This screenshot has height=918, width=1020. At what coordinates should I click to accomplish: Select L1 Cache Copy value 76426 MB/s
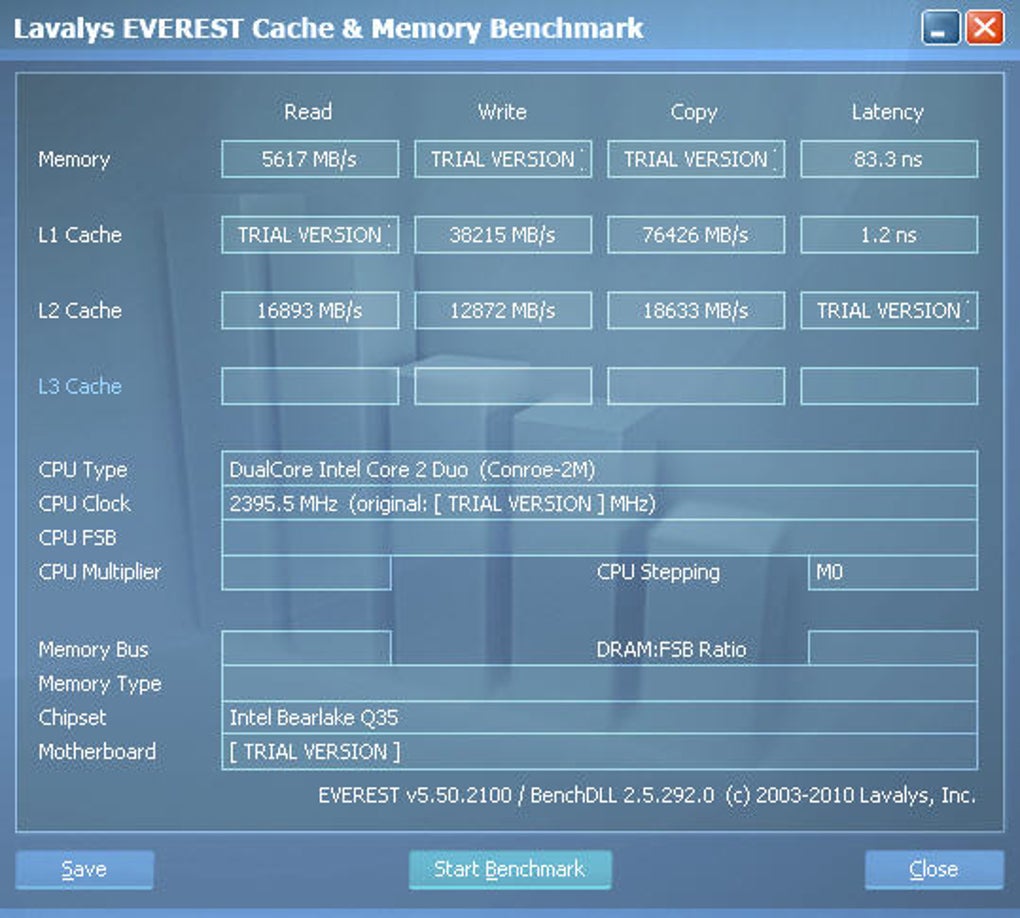[696, 234]
